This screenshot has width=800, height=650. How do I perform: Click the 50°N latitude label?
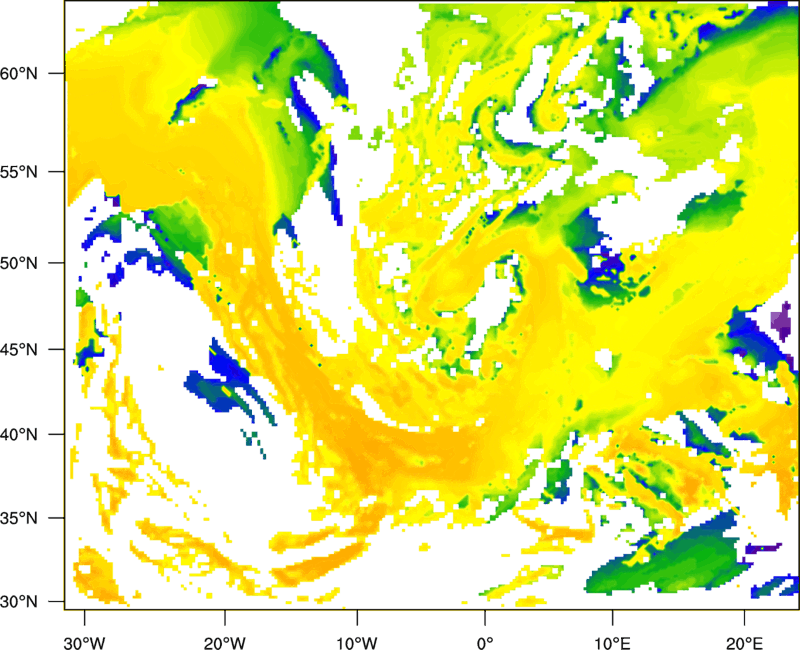click(x=19, y=263)
